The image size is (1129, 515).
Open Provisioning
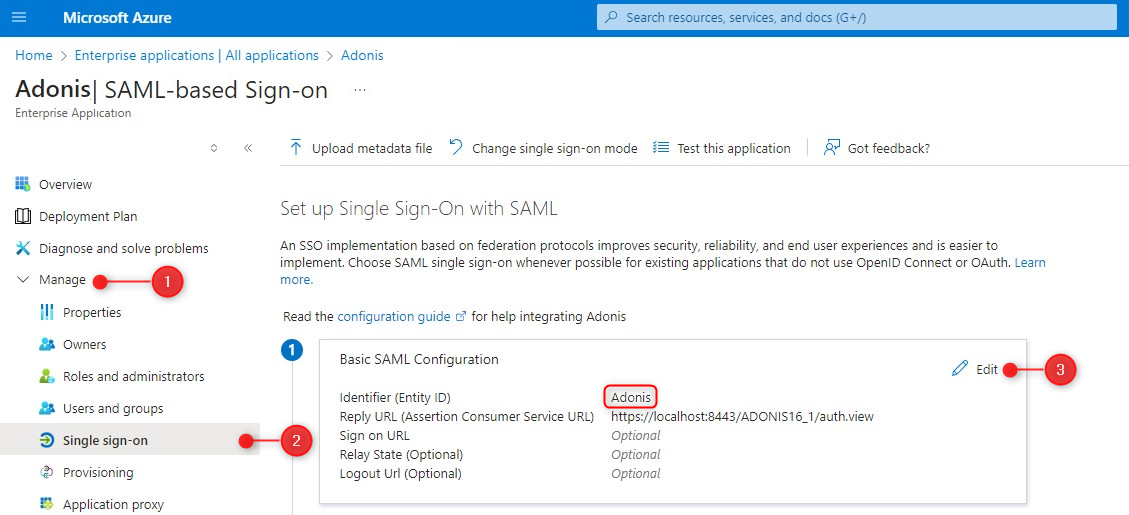click(98, 473)
